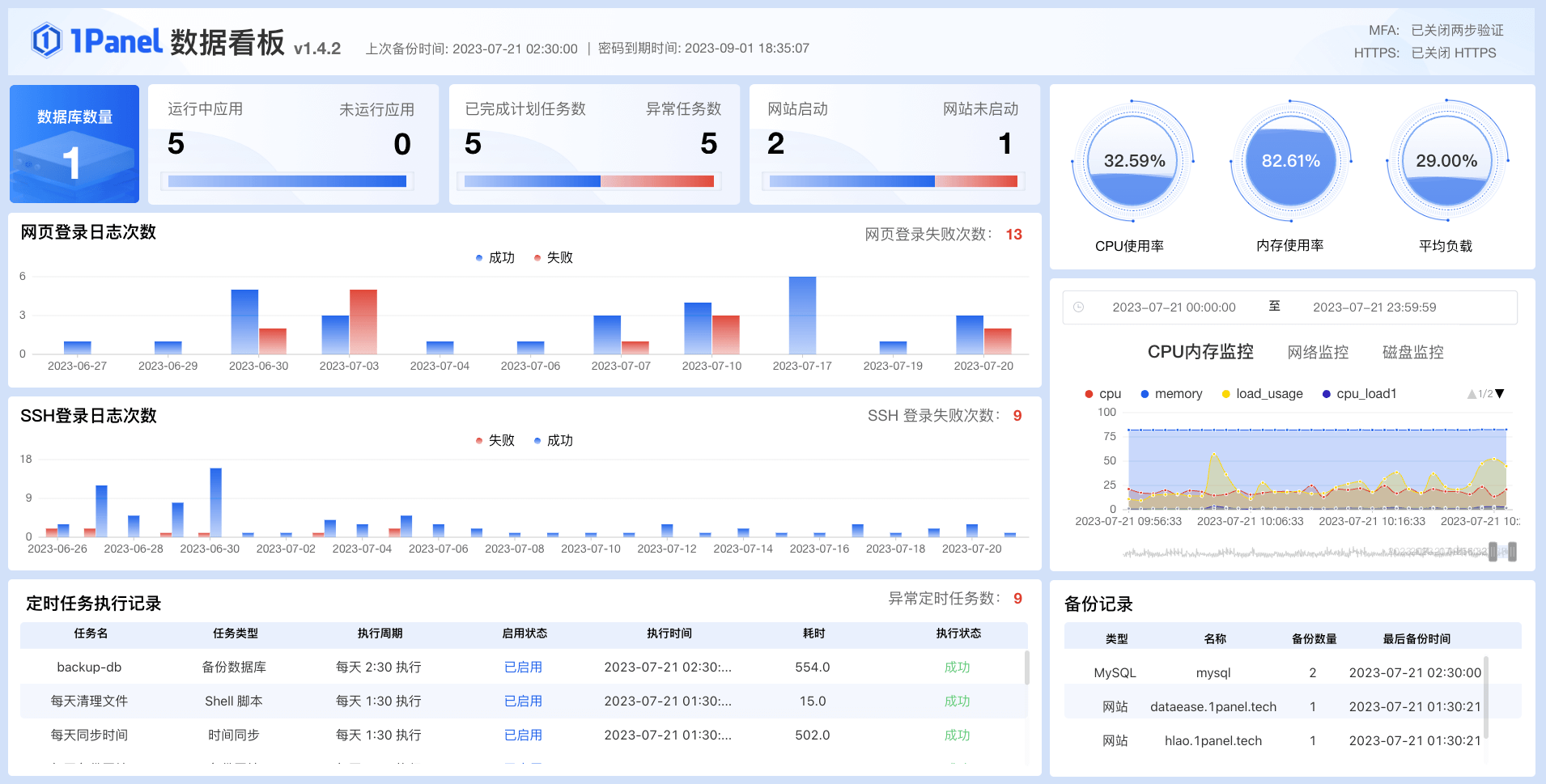
Task: Click the memory usage 82.61% gauge
Action: point(1290,161)
